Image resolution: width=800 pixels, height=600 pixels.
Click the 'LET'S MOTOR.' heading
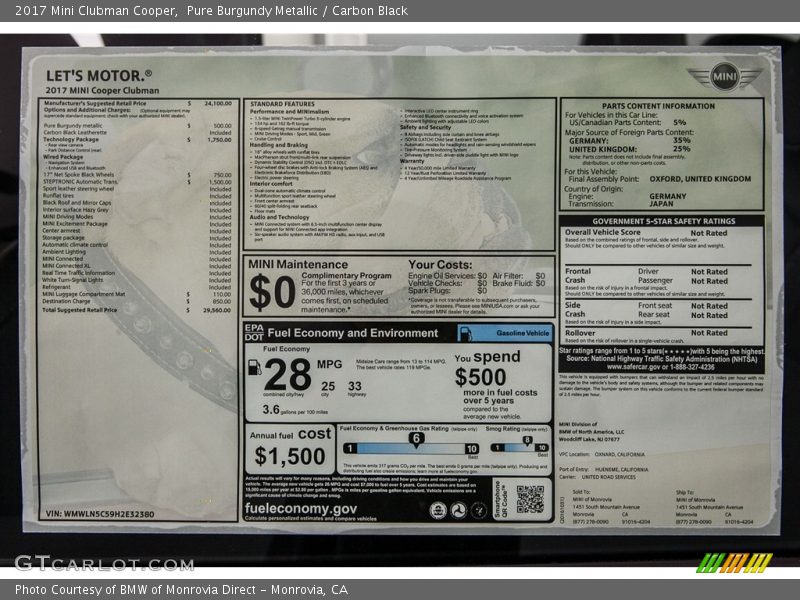tap(99, 76)
